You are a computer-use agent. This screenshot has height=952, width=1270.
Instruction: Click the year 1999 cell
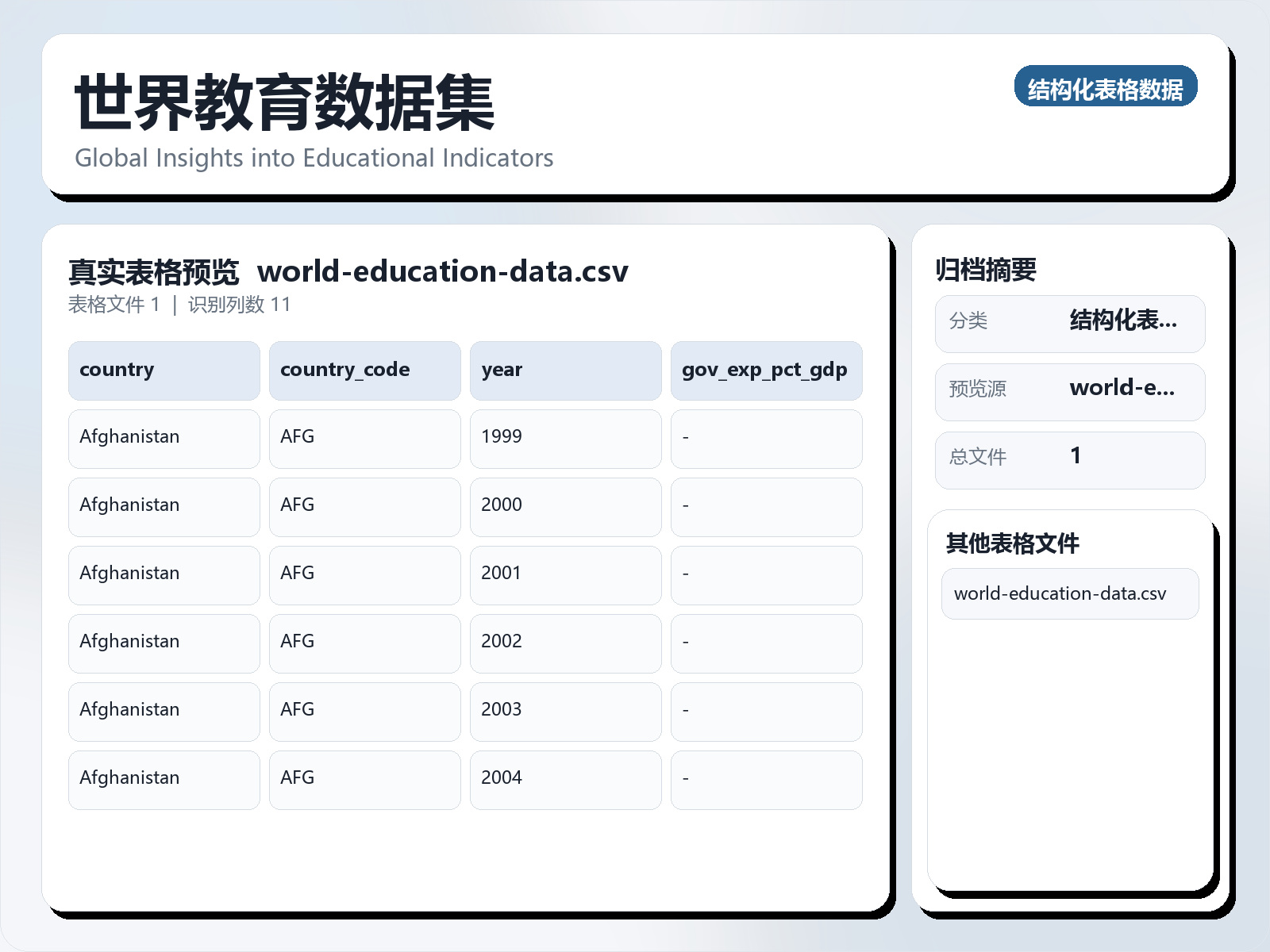(x=565, y=438)
